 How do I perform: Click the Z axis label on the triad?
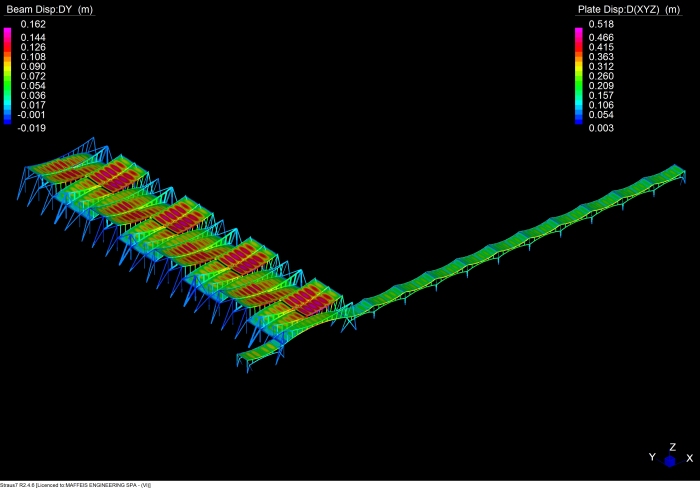coord(671,447)
